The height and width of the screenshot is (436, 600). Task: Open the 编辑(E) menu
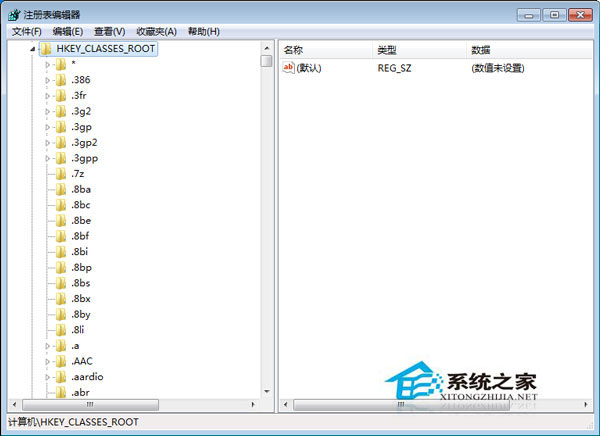(68, 32)
